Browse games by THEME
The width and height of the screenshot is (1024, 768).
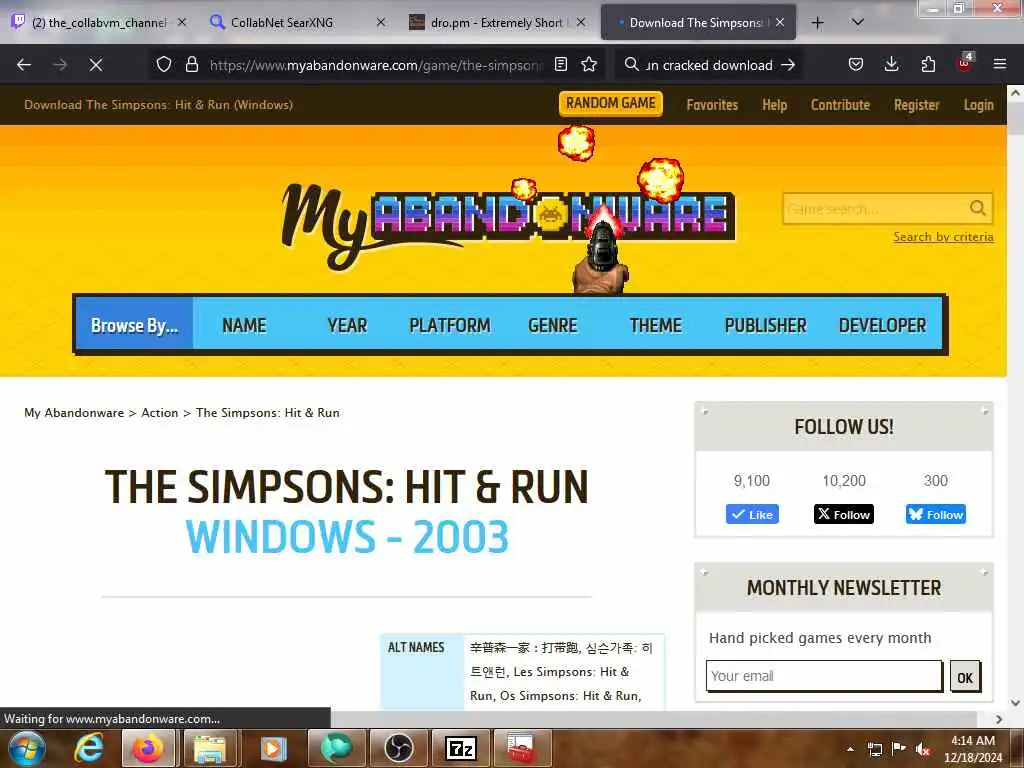click(x=655, y=325)
